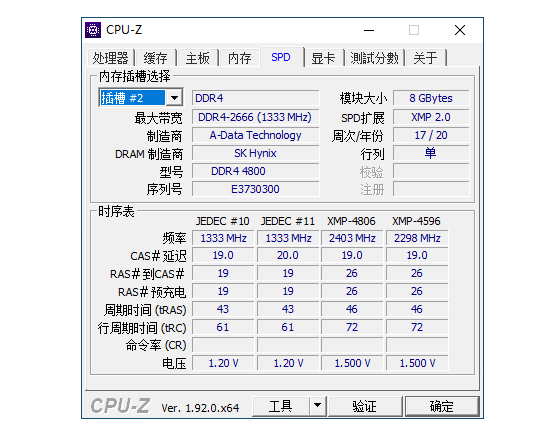Screen dimensions: 546x434
Task: Click the empty 命令率 (CR) JEDEC #10 cell
Action: (223, 345)
